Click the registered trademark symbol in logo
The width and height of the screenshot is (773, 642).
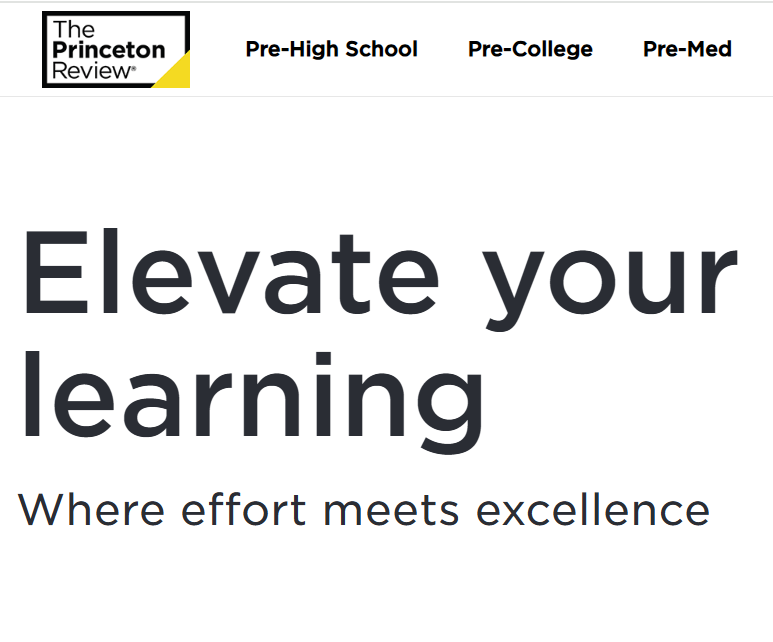click(133, 70)
